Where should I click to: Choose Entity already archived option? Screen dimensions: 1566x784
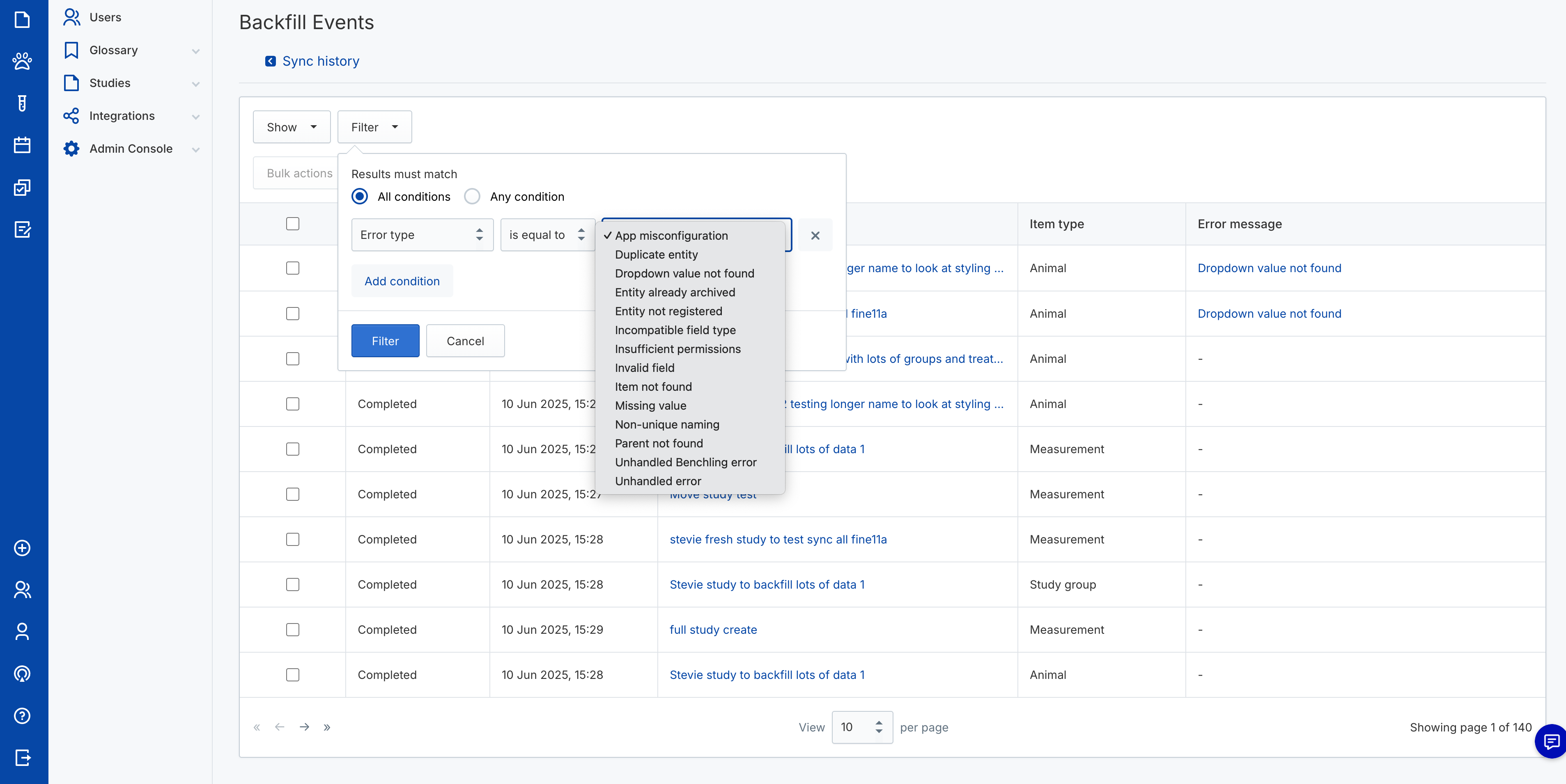pyautogui.click(x=690, y=292)
